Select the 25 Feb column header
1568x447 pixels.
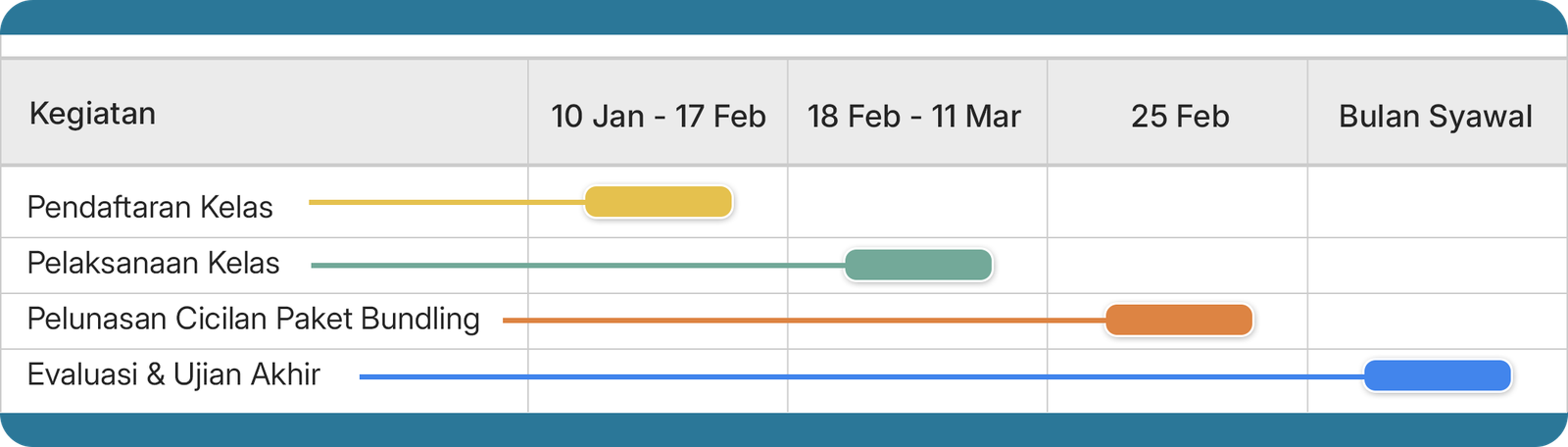(1179, 117)
